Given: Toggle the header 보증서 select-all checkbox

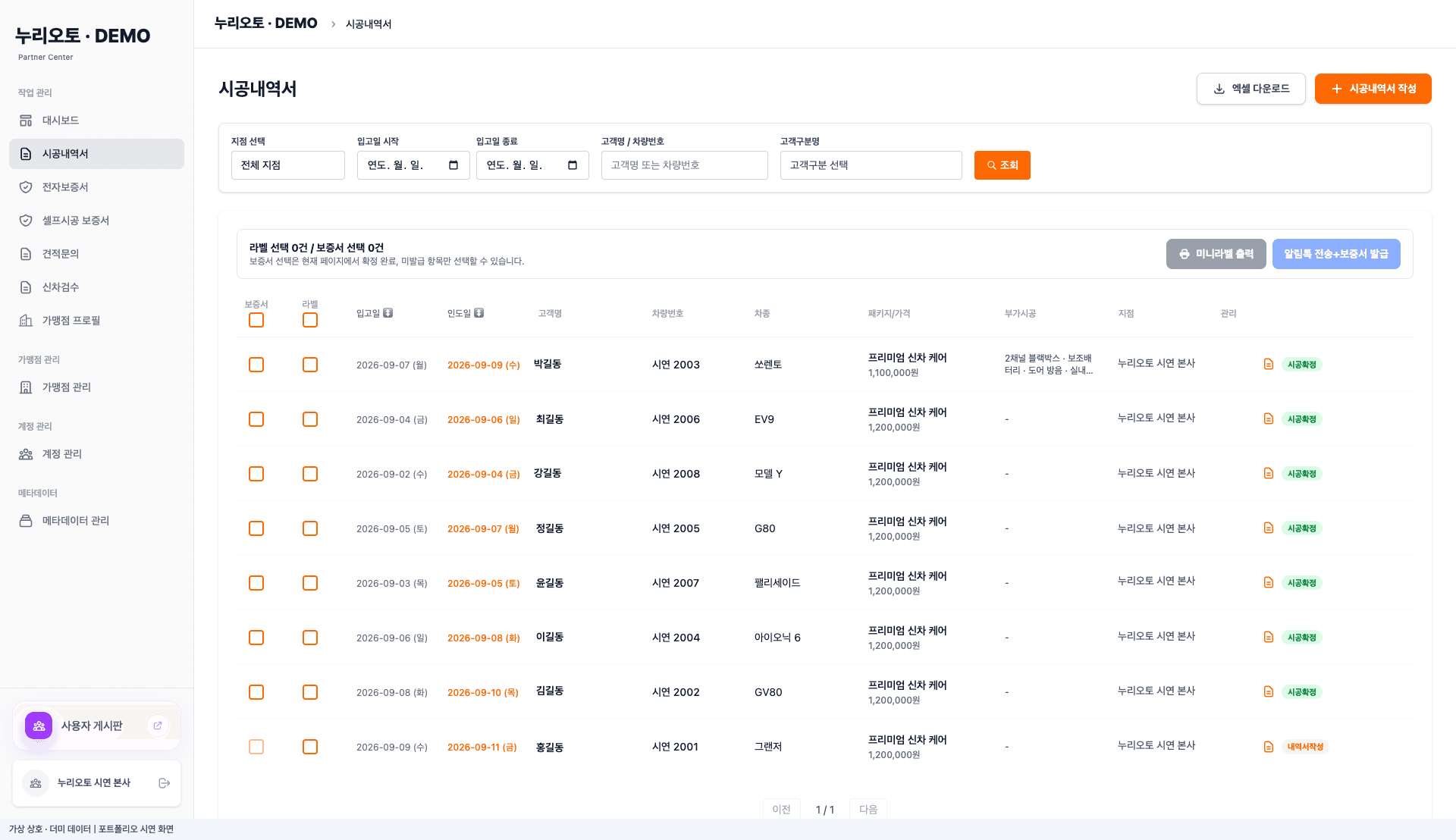Looking at the screenshot, I should point(256,320).
